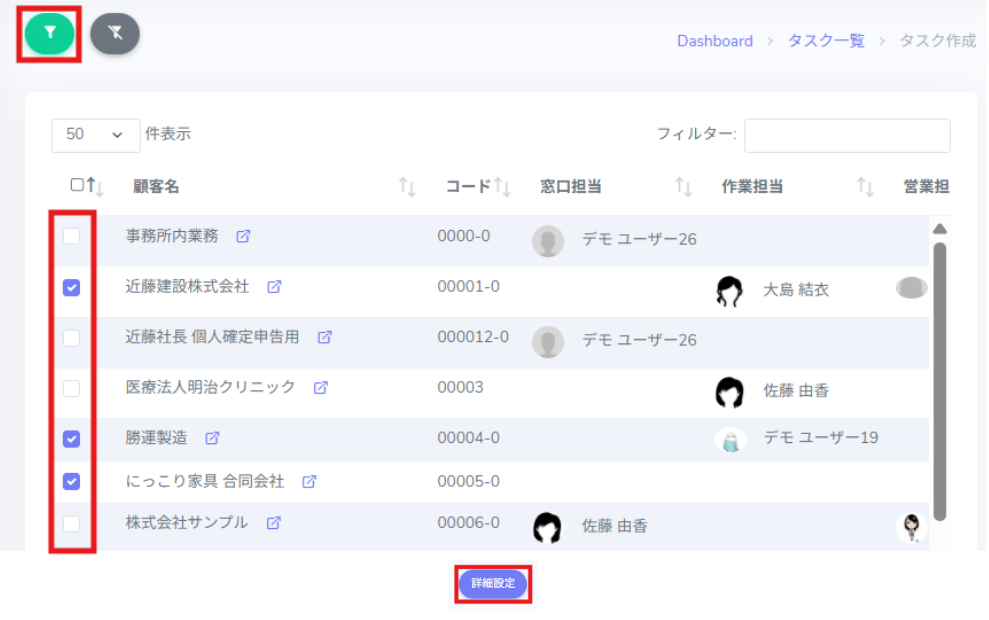The width and height of the screenshot is (989, 620).
Task: Open external link for 株式会社サンプル
Action: [273, 523]
